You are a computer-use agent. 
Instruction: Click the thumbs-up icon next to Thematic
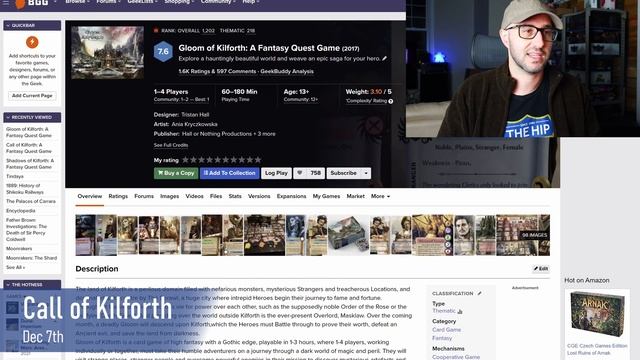(x=460, y=311)
